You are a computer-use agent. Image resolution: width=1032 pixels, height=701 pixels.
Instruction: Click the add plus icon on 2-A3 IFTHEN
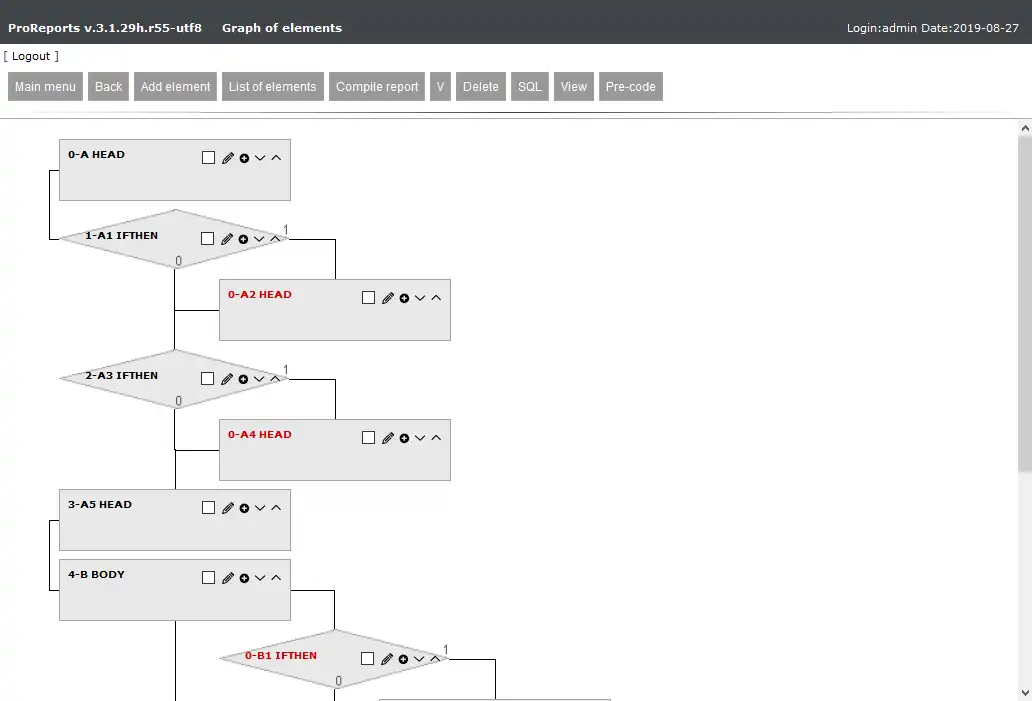tap(243, 379)
